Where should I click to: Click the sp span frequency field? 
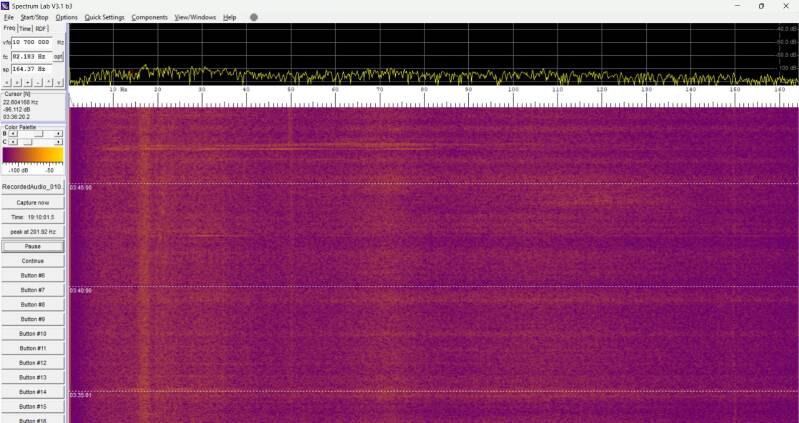pyautogui.click(x=32, y=69)
